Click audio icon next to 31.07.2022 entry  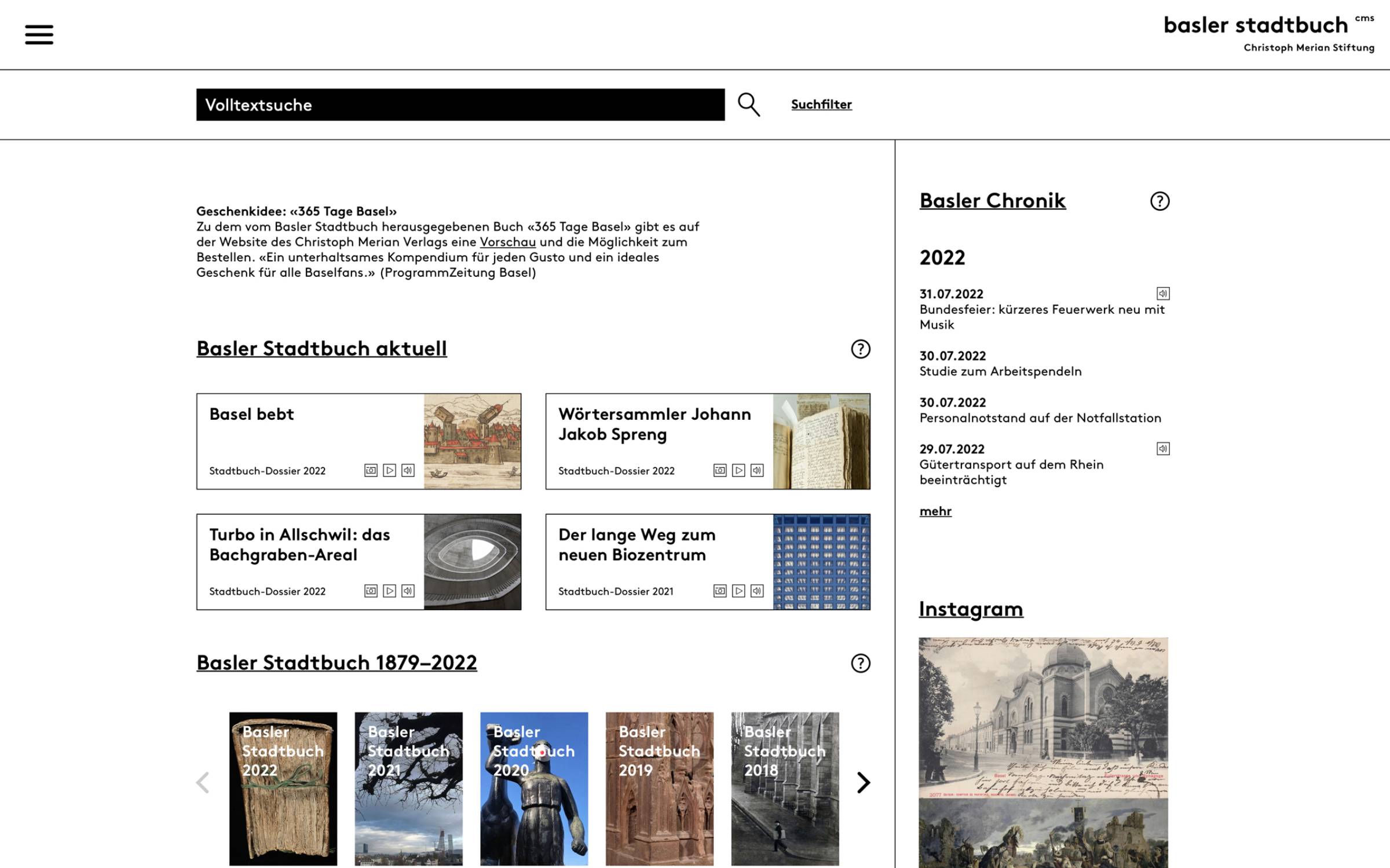click(1163, 294)
